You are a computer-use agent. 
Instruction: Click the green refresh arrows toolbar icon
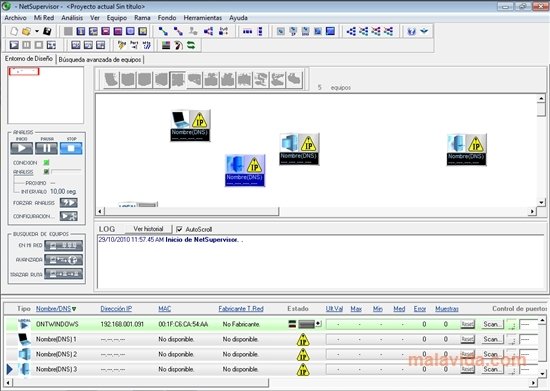[191, 45]
